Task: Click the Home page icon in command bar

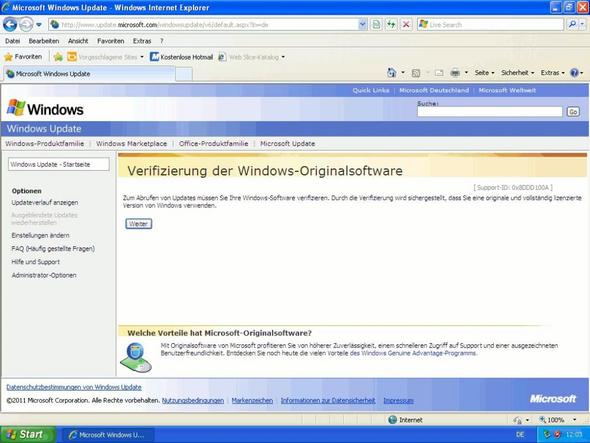Action: click(x=391, y=73)
